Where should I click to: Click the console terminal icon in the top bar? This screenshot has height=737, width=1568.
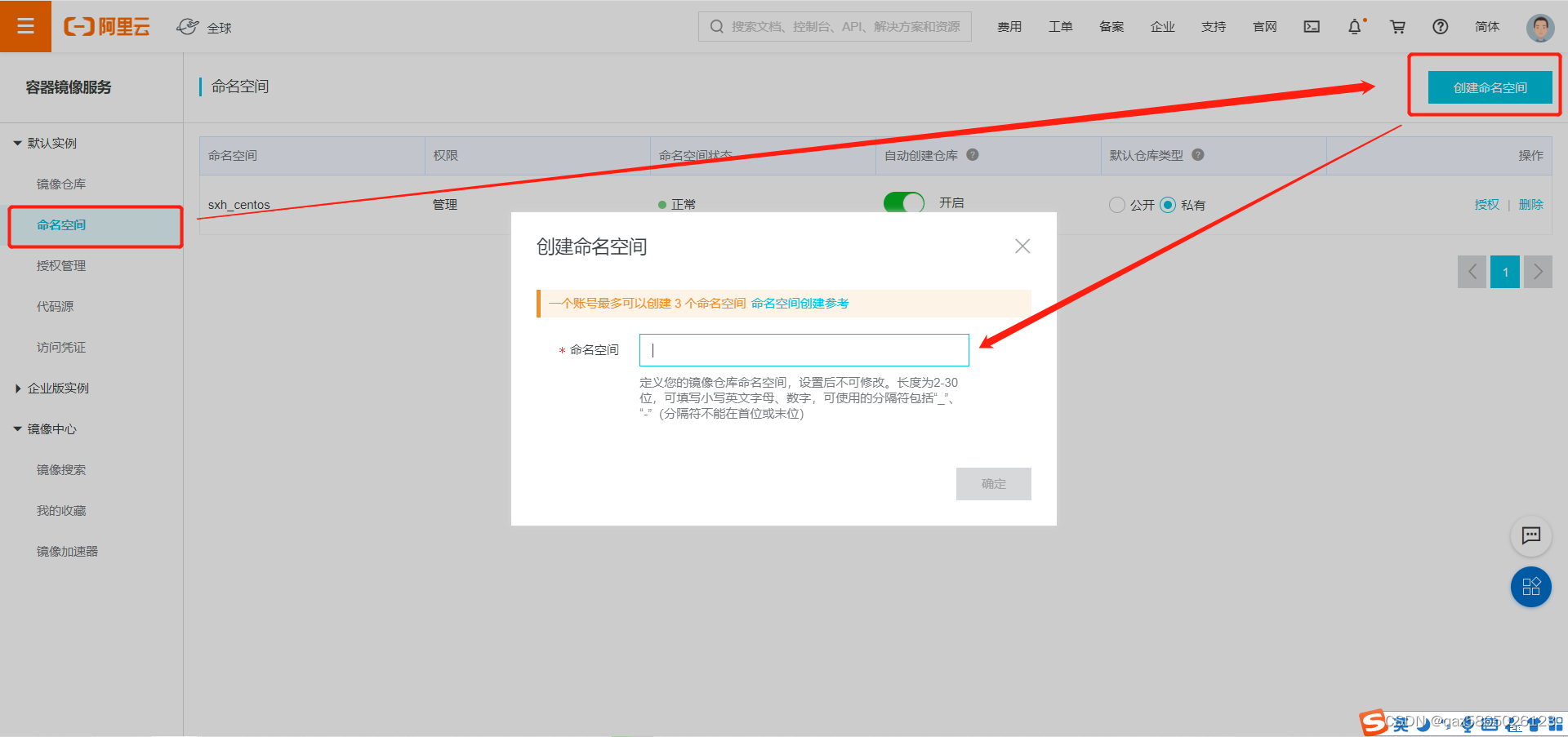coord(1312,26)
